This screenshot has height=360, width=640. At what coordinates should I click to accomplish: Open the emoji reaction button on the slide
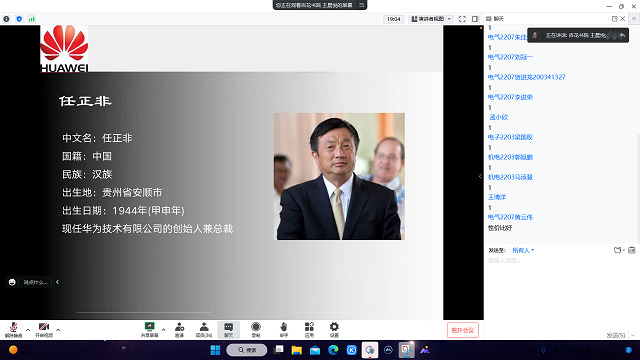point(12,282)
